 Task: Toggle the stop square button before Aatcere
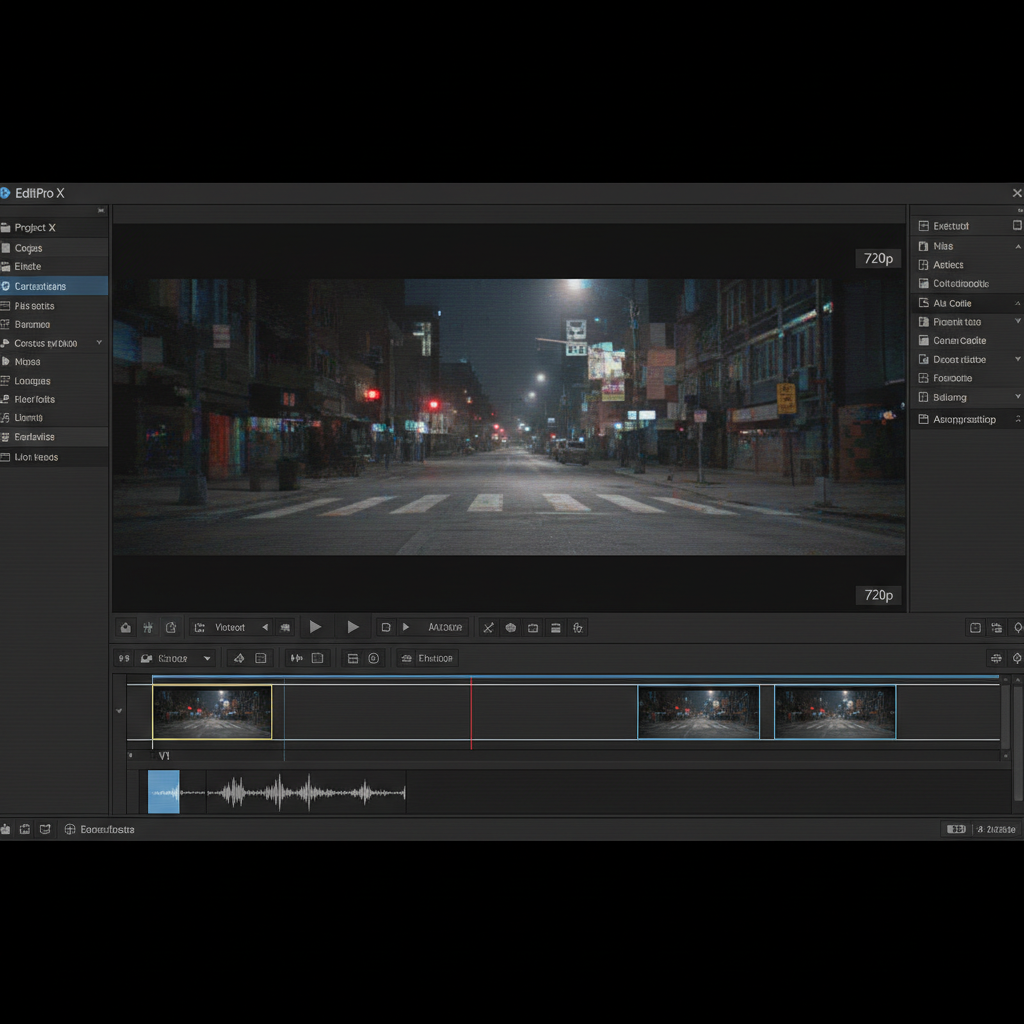click(385, 627)
